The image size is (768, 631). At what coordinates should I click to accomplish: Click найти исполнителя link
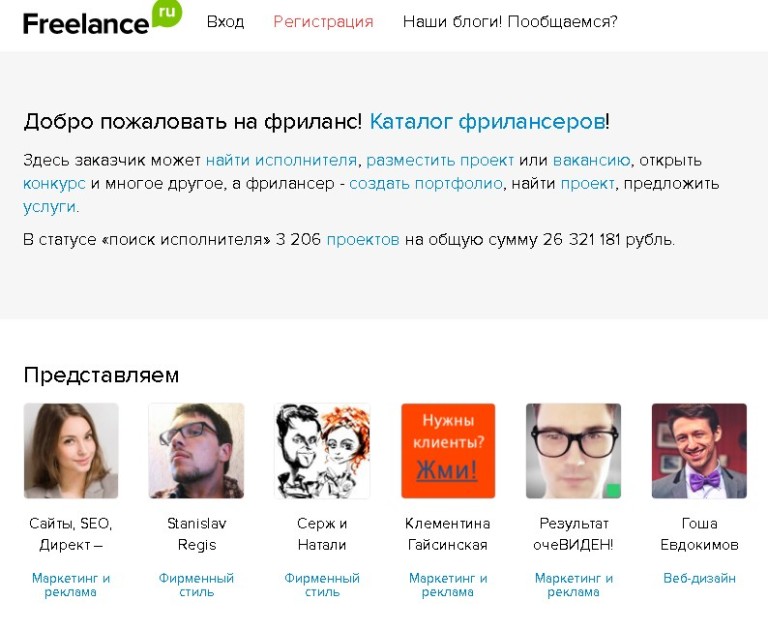(281, 160)
